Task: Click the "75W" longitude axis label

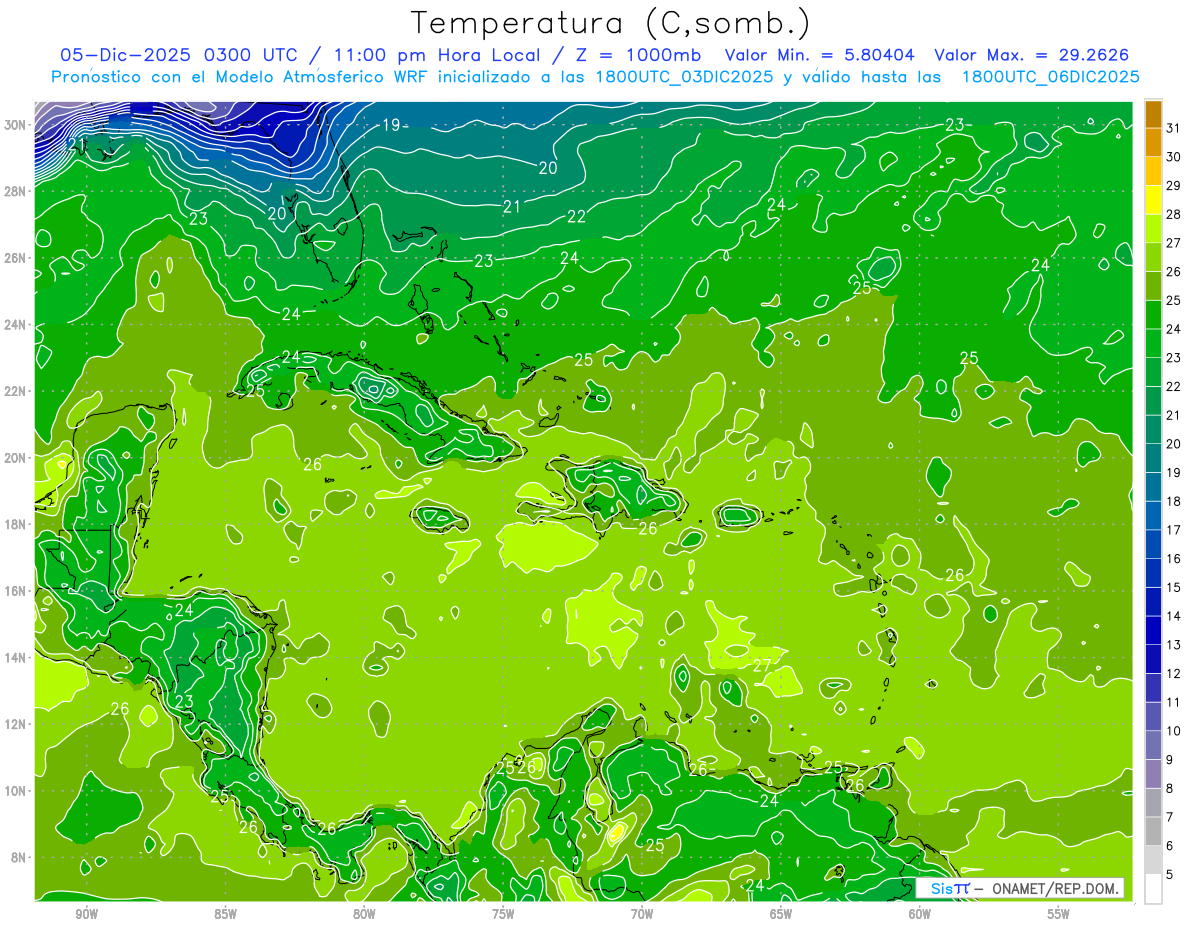Action: (503, 914)
